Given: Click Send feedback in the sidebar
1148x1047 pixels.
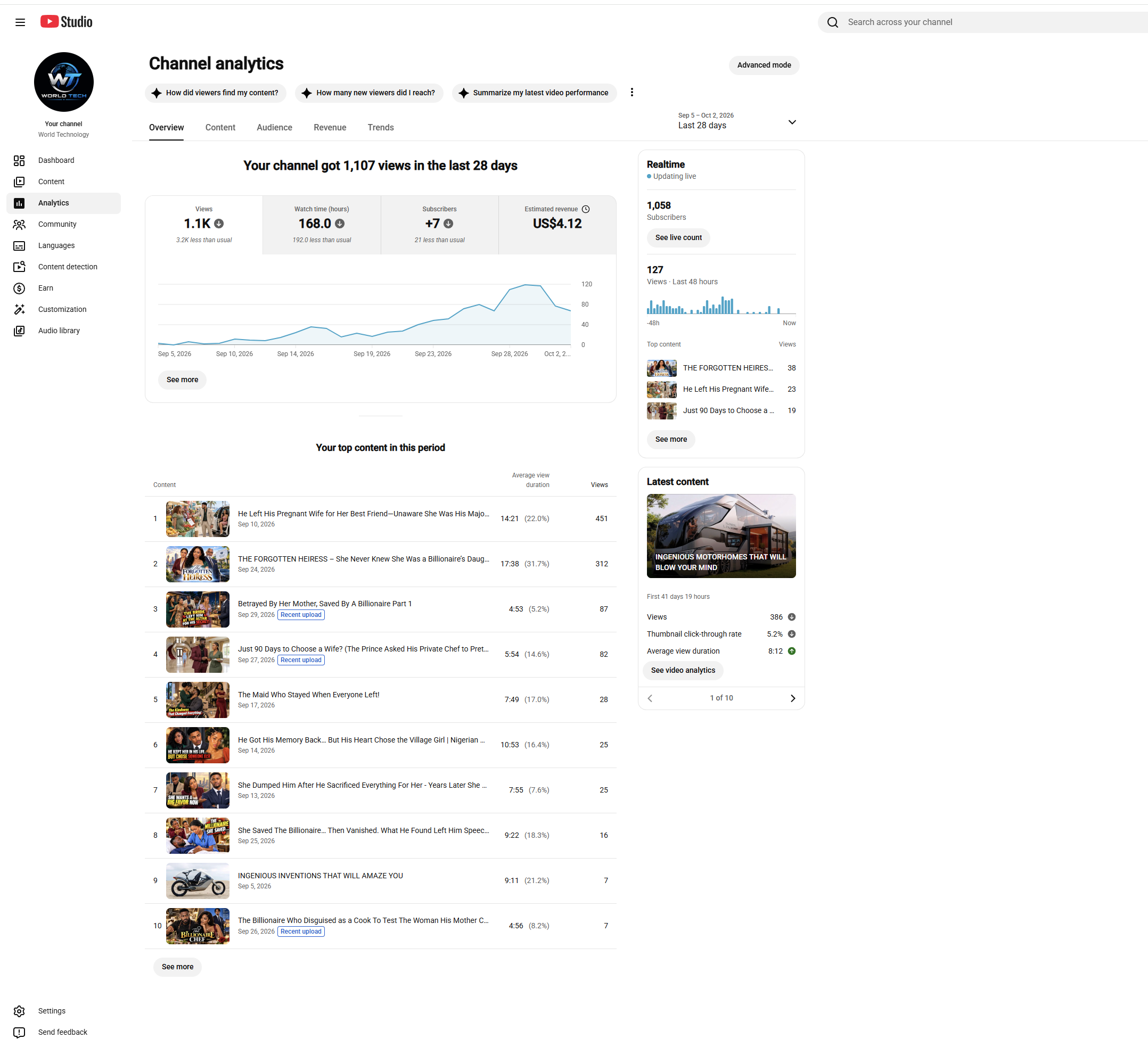Looking at the screenshot, I should (x=63, y=1032).
